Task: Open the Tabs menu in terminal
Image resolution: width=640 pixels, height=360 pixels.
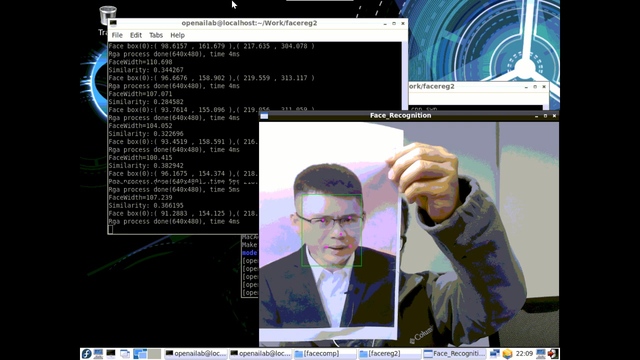Action: (x=156, y=35)
